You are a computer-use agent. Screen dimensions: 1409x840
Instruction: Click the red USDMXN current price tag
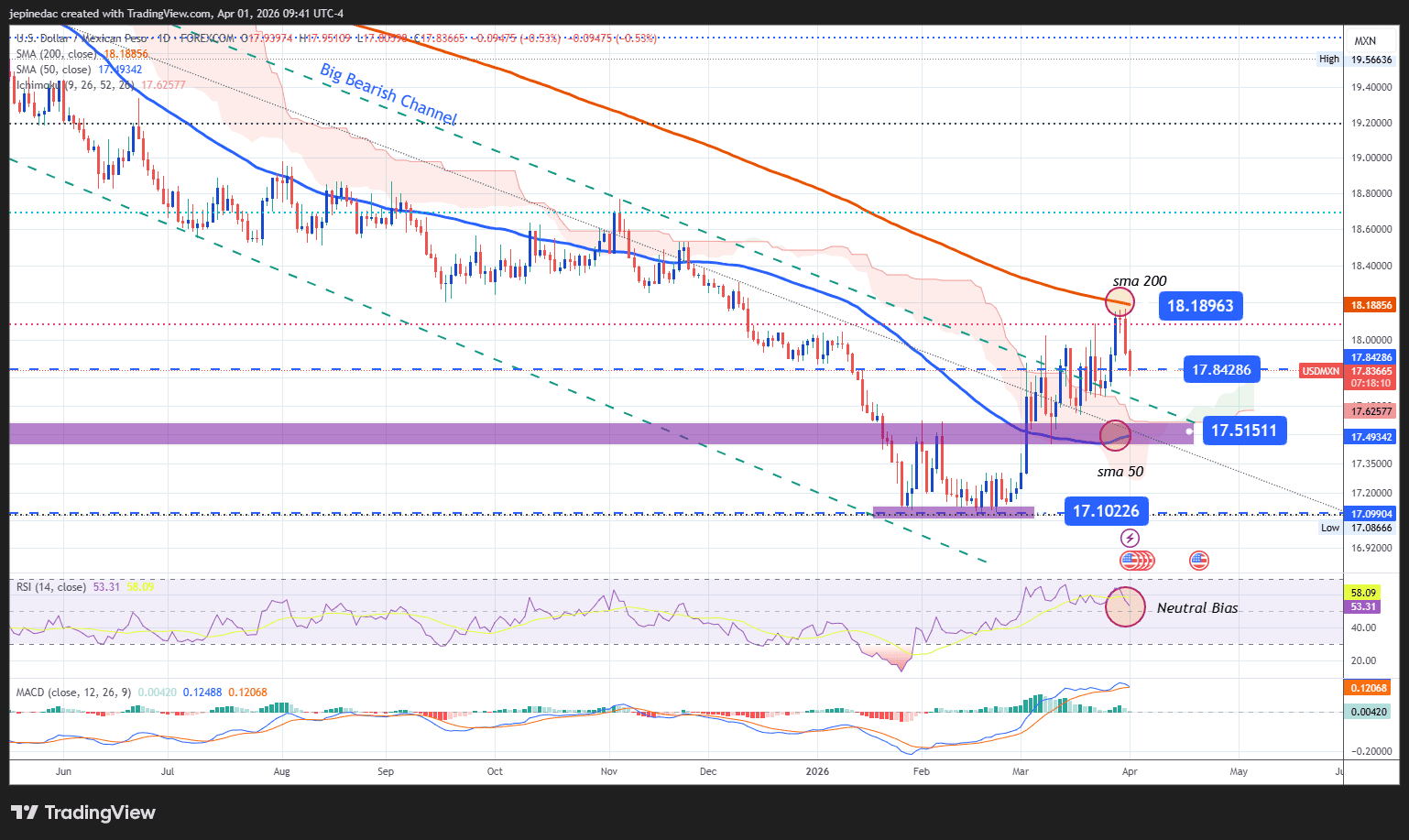(1321, 371)
